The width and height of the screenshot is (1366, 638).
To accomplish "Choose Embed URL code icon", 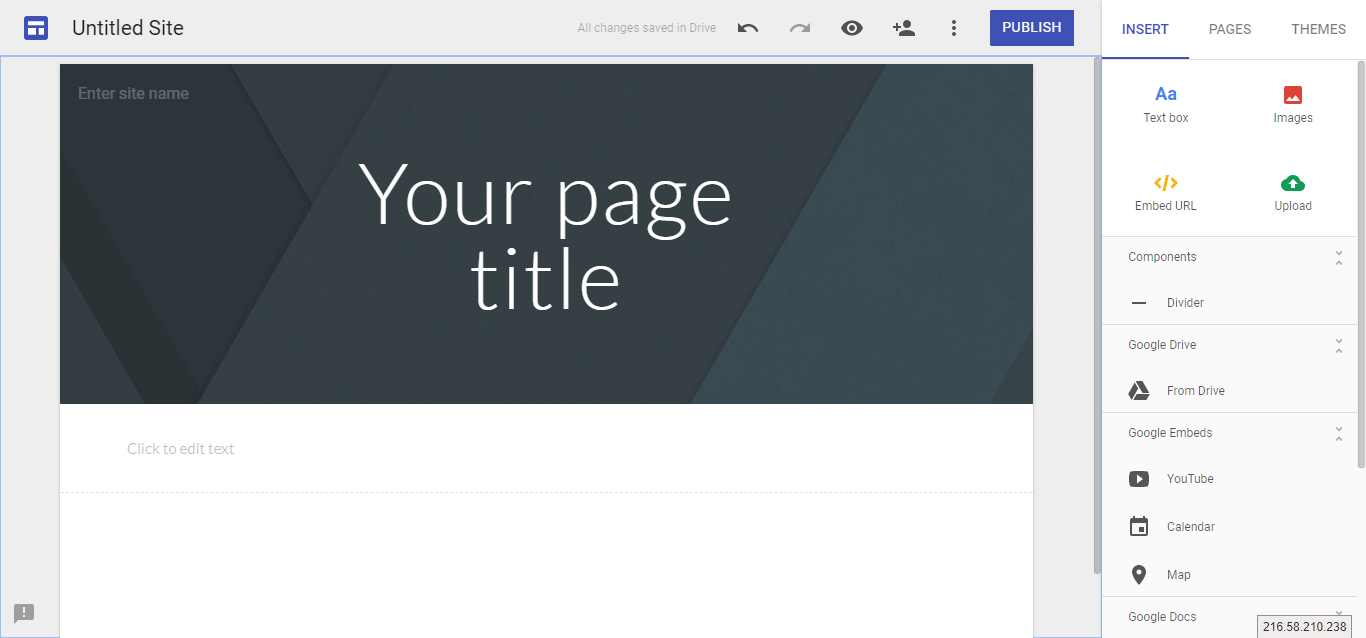I will (x=1166, y=183).
